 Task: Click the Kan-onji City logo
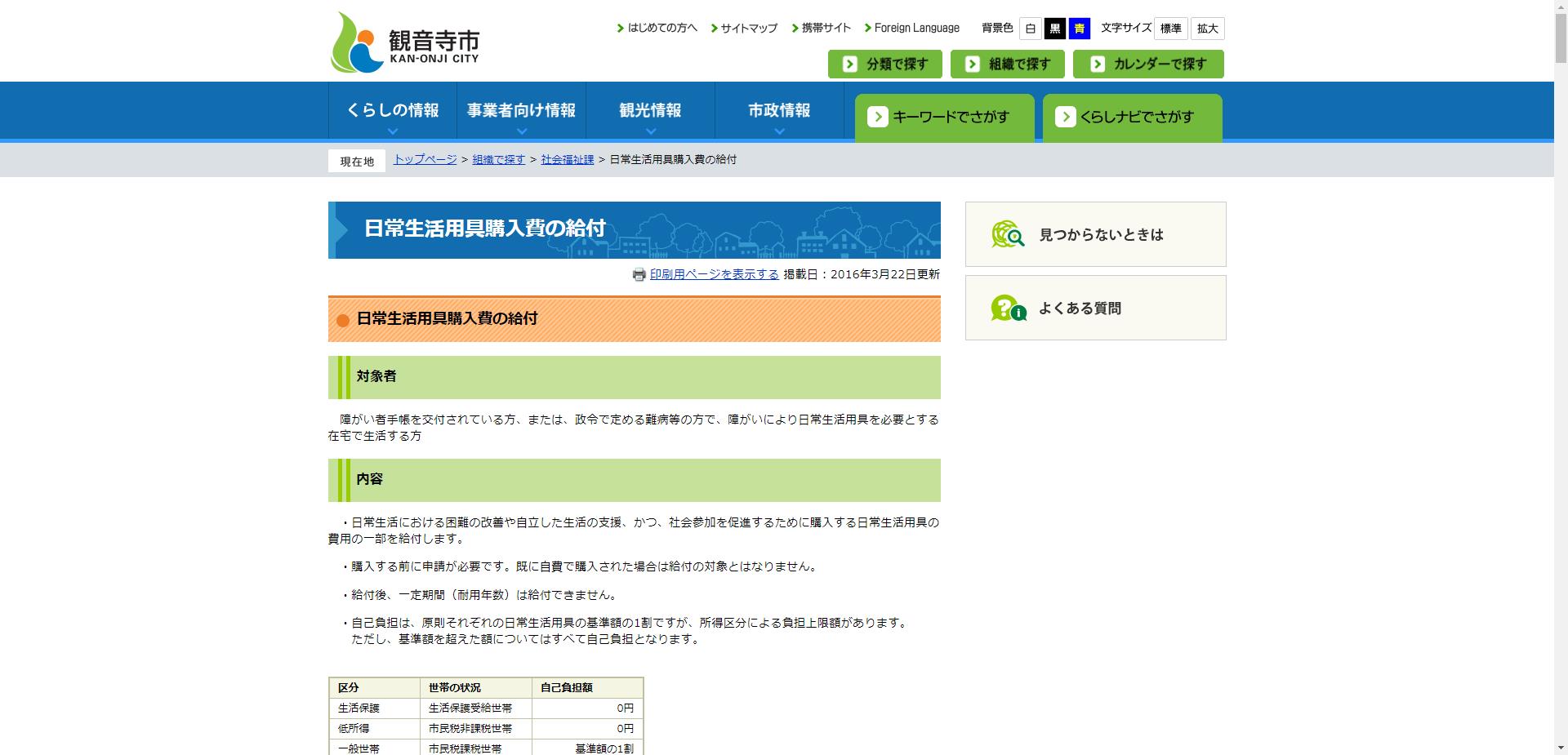pyautogui.click(x=403, y=41)
